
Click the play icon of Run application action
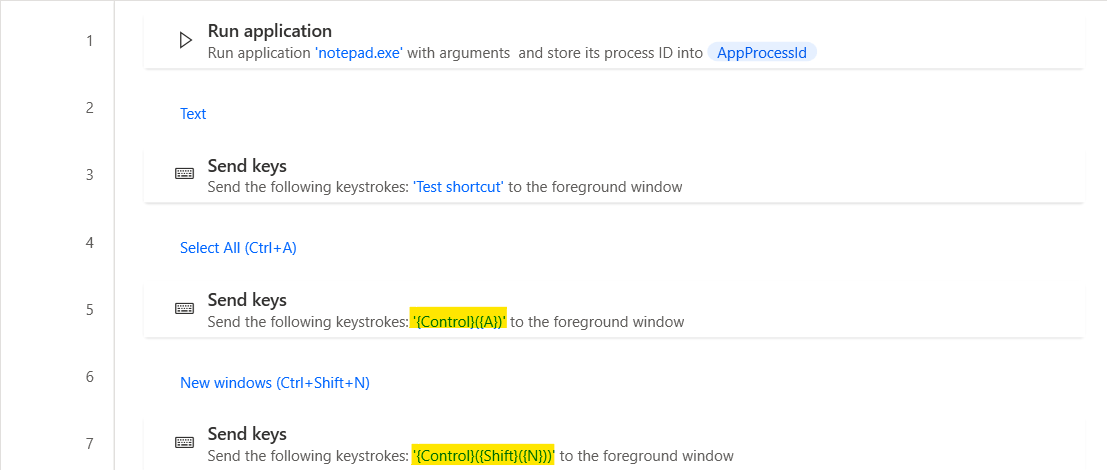pyautogui.click(x=185, y=41)
